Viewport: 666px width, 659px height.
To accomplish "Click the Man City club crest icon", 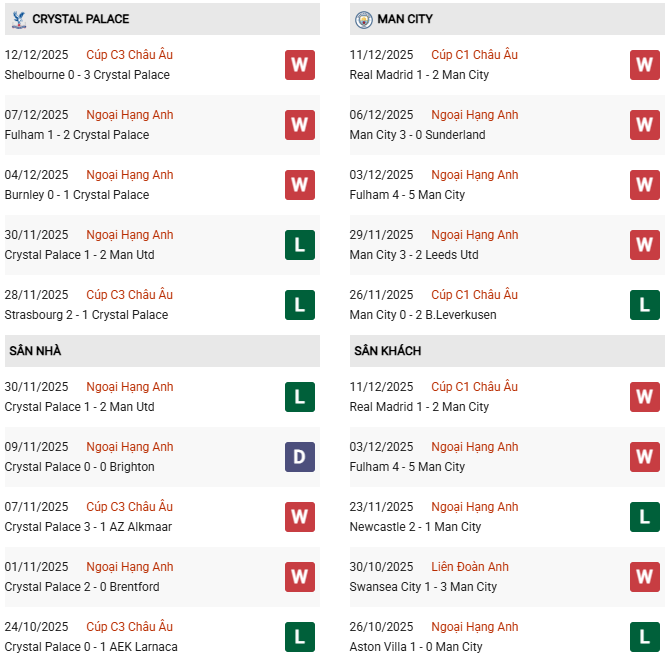I will [x=363, y=19].
